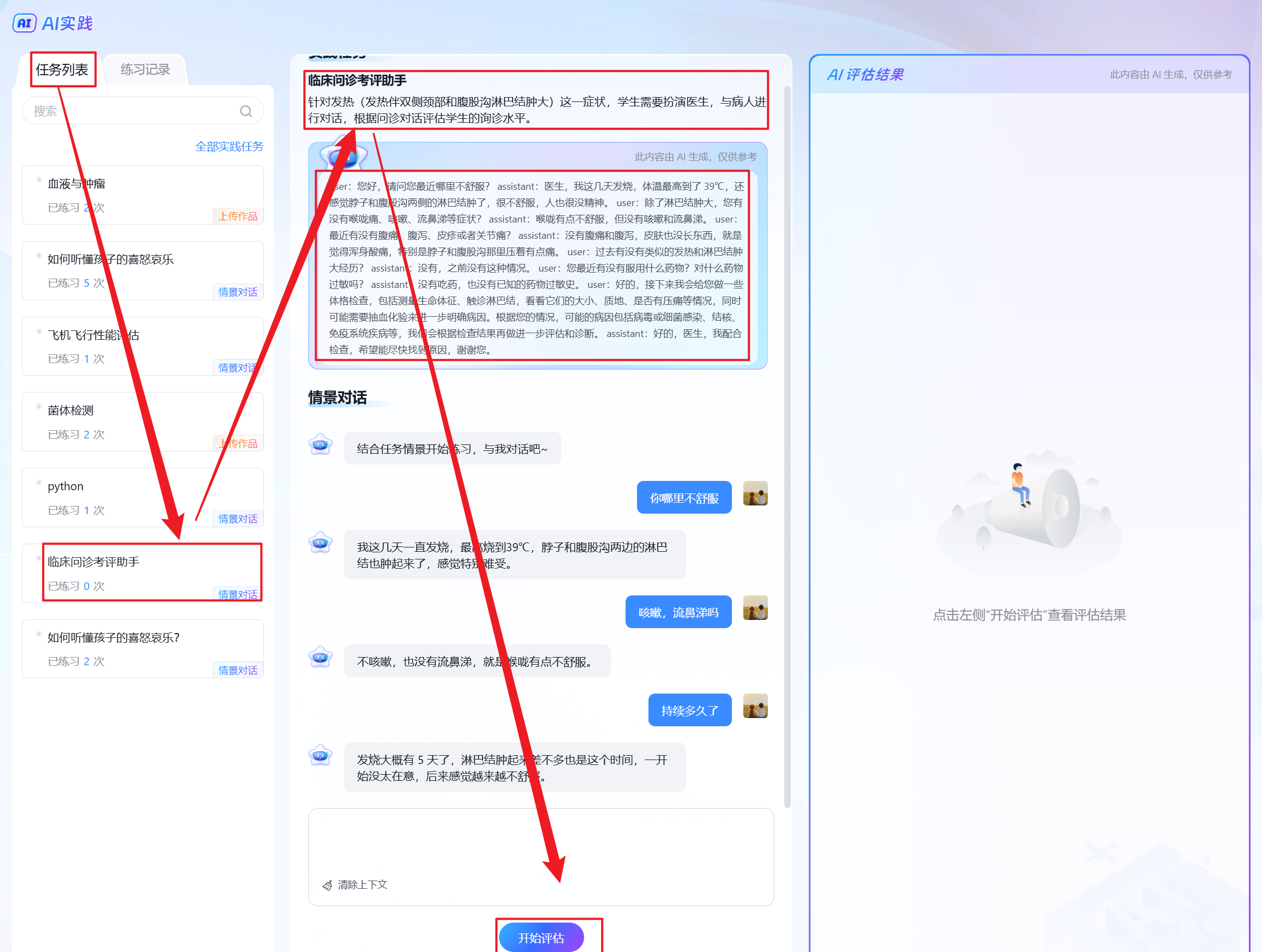Click 情景对话 tag on 飞机飞行性能评估 card
The height and width of the screenshot is (952, 1262).
tap(237, 368)
